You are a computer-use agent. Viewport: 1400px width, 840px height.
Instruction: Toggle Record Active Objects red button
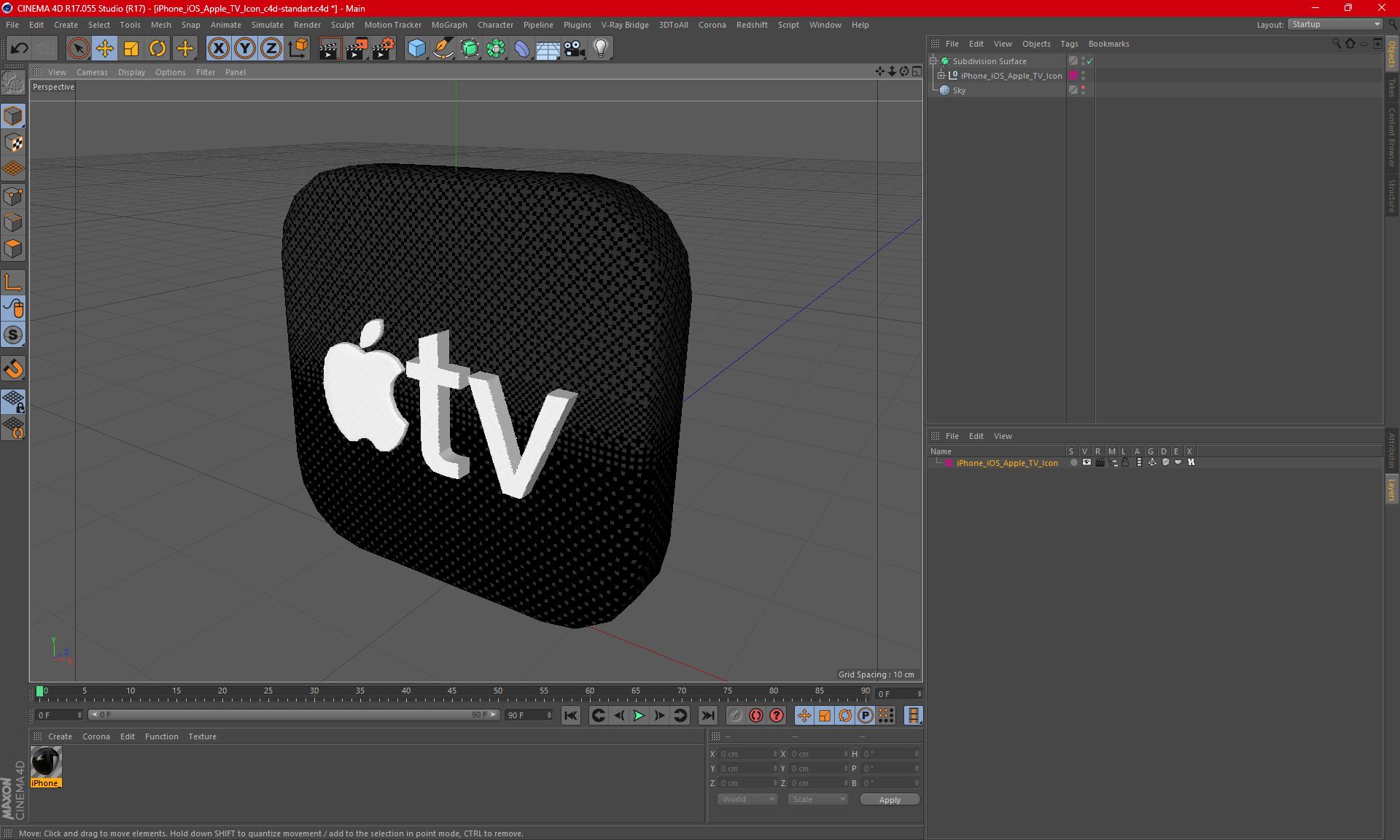pos(755,715)
